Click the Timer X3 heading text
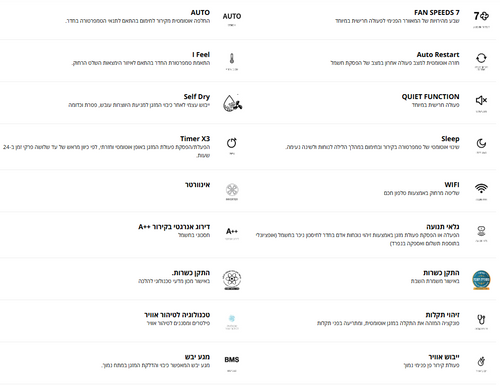The width and height of the screenshot is (500, 386). (x=195, y=139)
